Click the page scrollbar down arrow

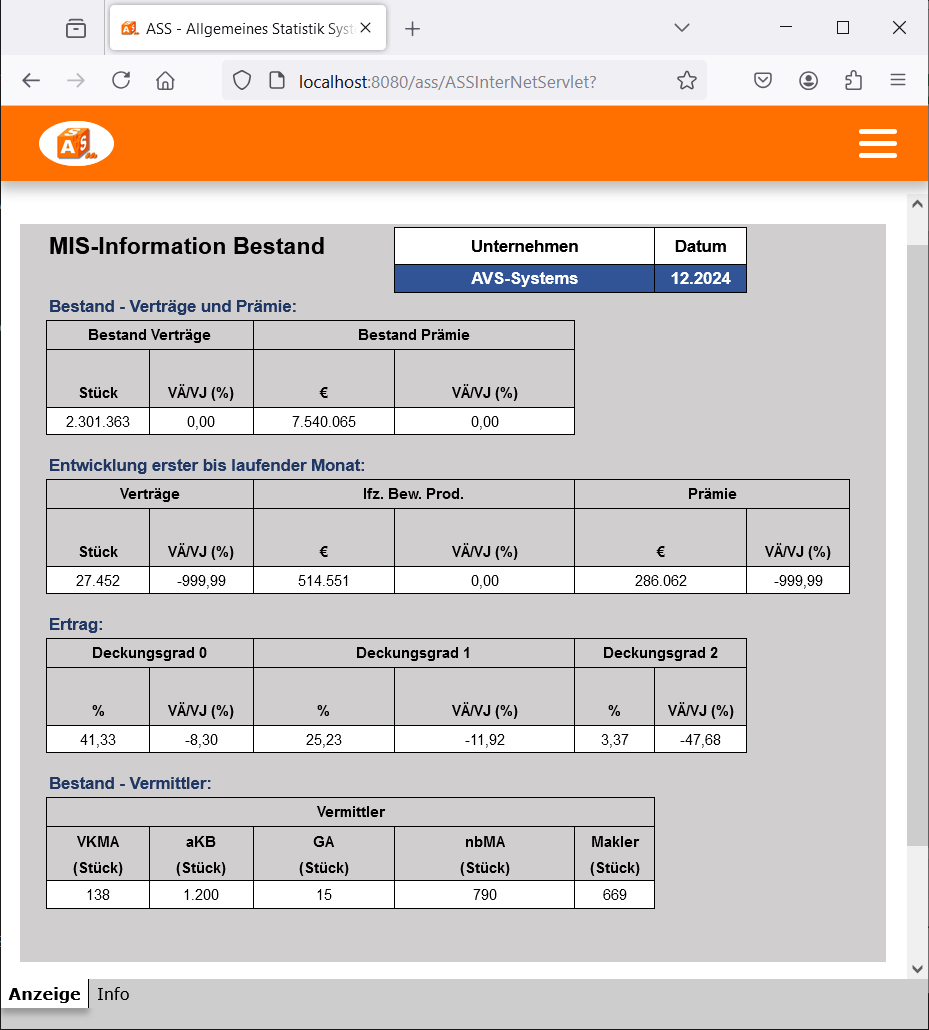point(917,969)
